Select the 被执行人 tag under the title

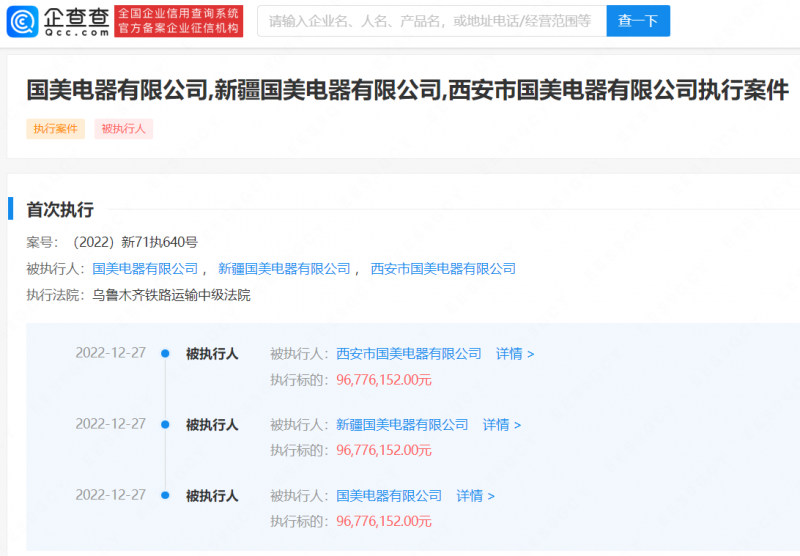123,129
